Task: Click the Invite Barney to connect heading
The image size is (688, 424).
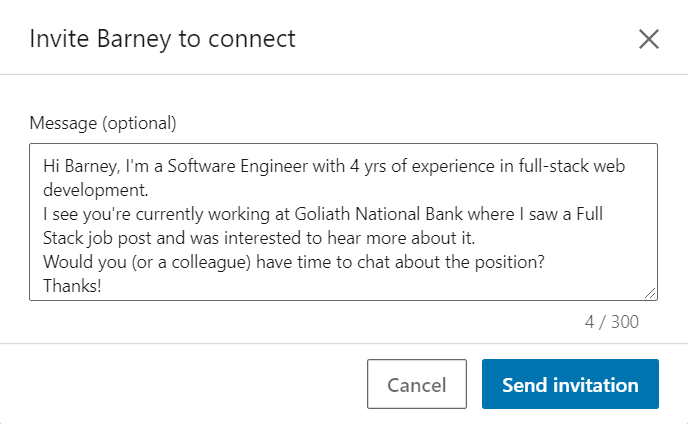Action: click(162, 39)
